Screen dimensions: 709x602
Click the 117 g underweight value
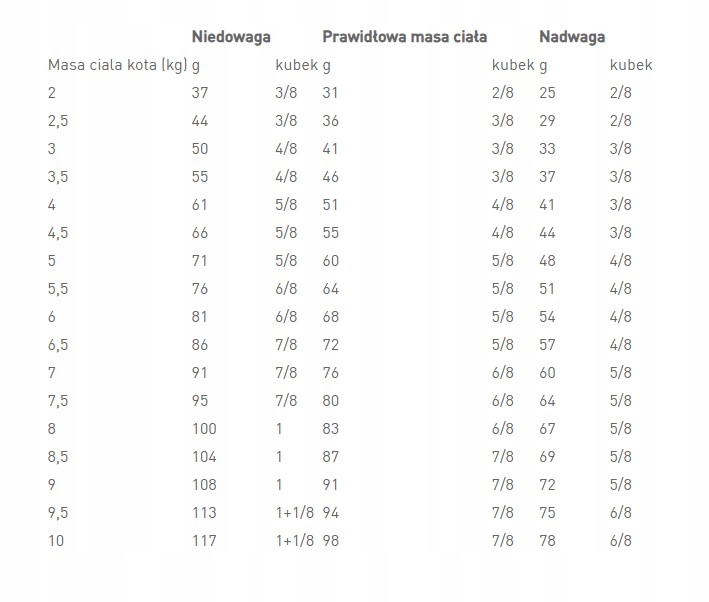pyautogui.click(x=205, y=540)
